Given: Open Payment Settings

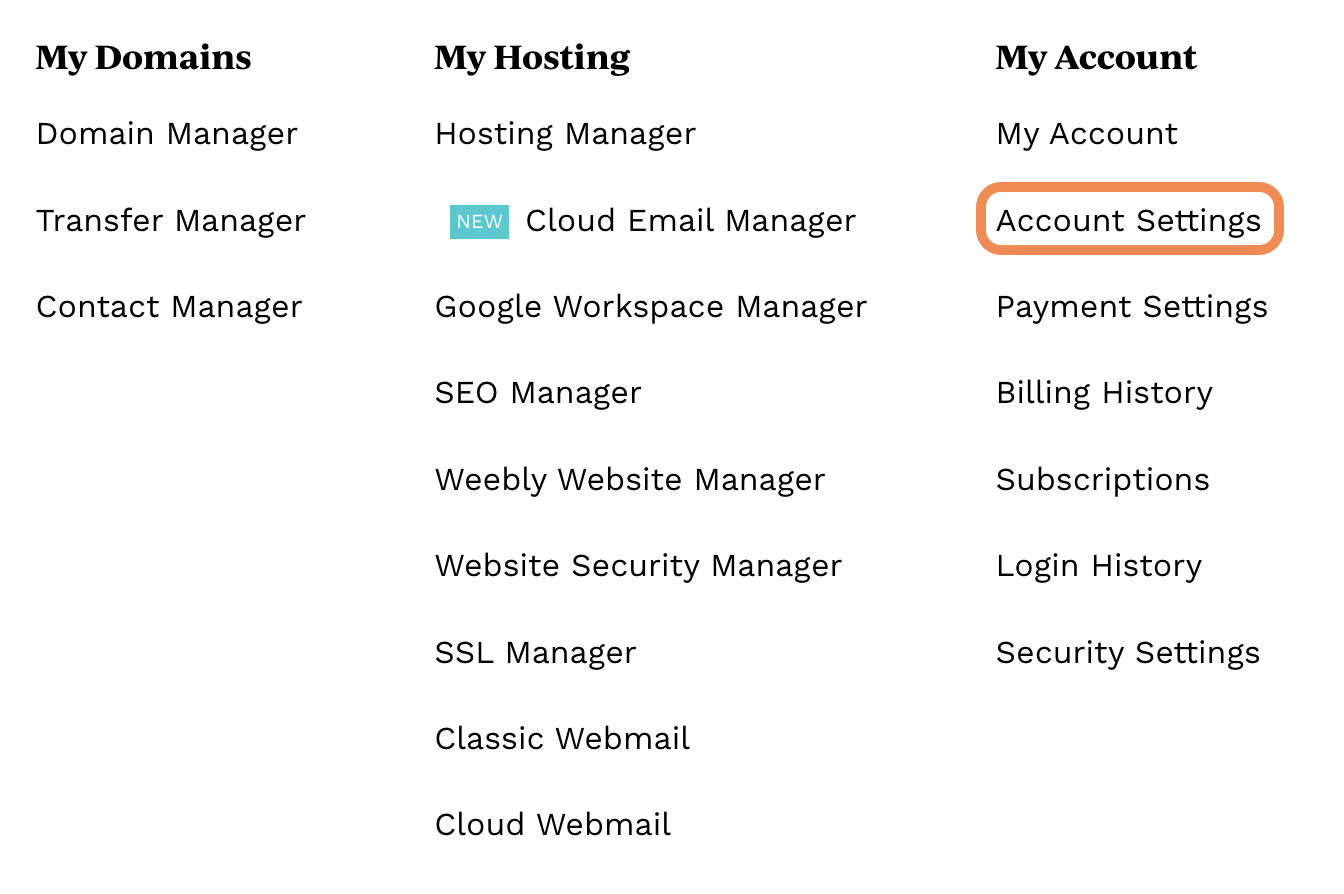Looking at the screenshot, I should pyautogui.click(x=1131, y=307).
